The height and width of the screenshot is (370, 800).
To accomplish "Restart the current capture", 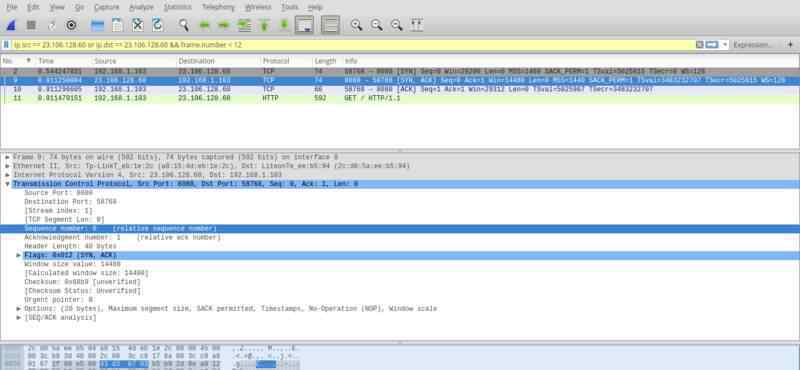I will tap(52, 25).
